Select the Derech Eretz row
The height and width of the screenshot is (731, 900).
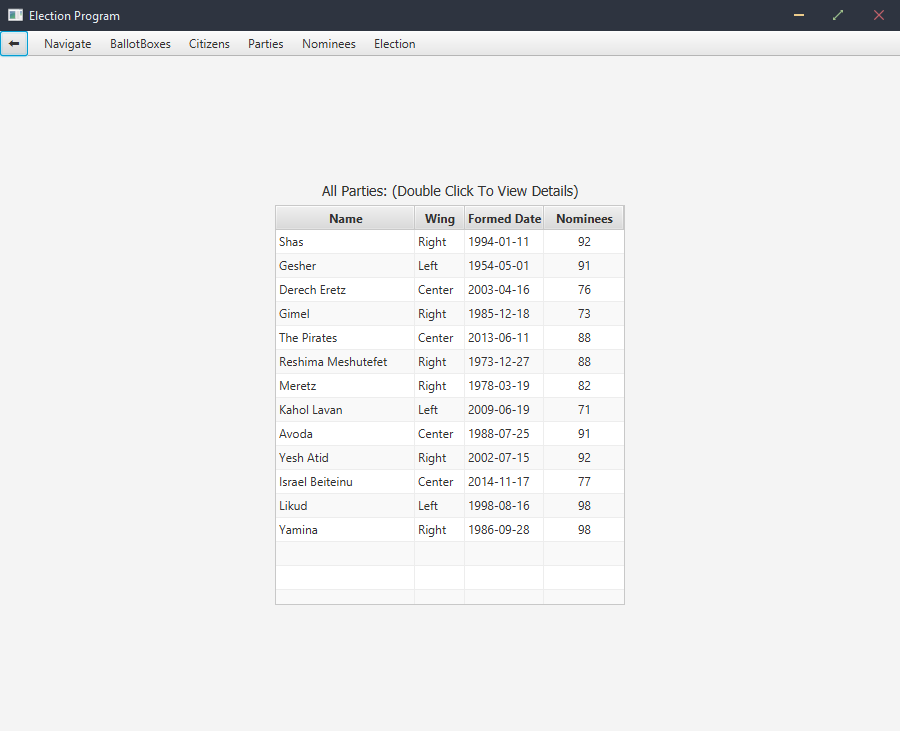pyautogui.click(x=450, y=290)
